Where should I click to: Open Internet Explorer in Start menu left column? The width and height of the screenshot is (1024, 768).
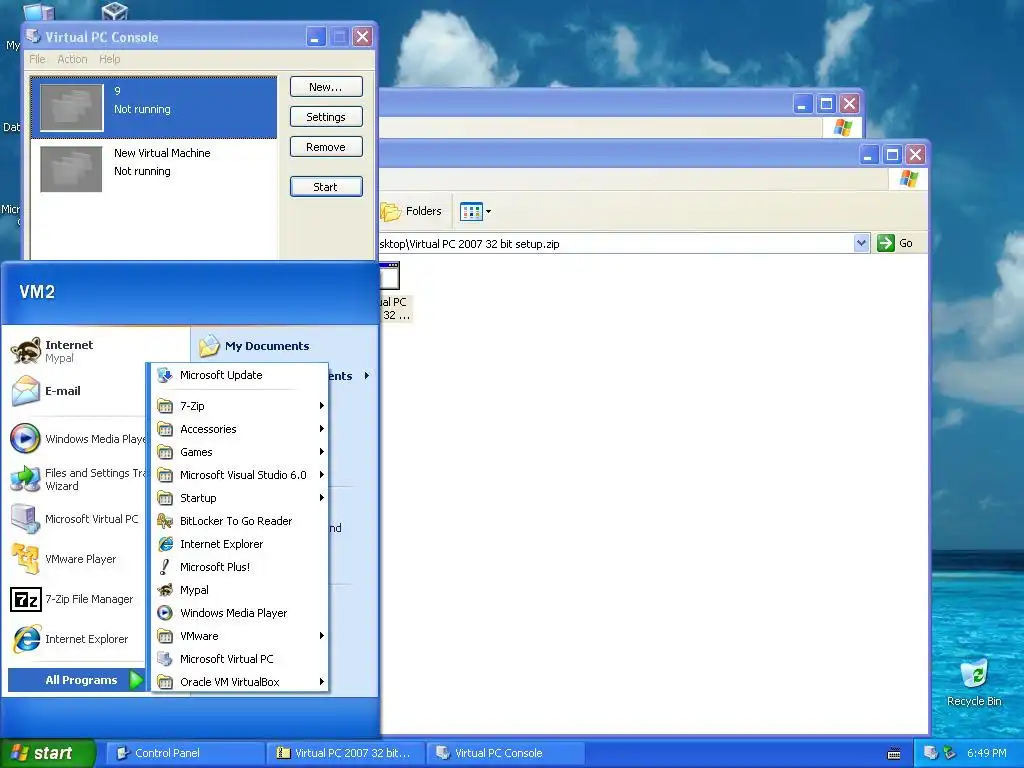click(x=78, y=639)
